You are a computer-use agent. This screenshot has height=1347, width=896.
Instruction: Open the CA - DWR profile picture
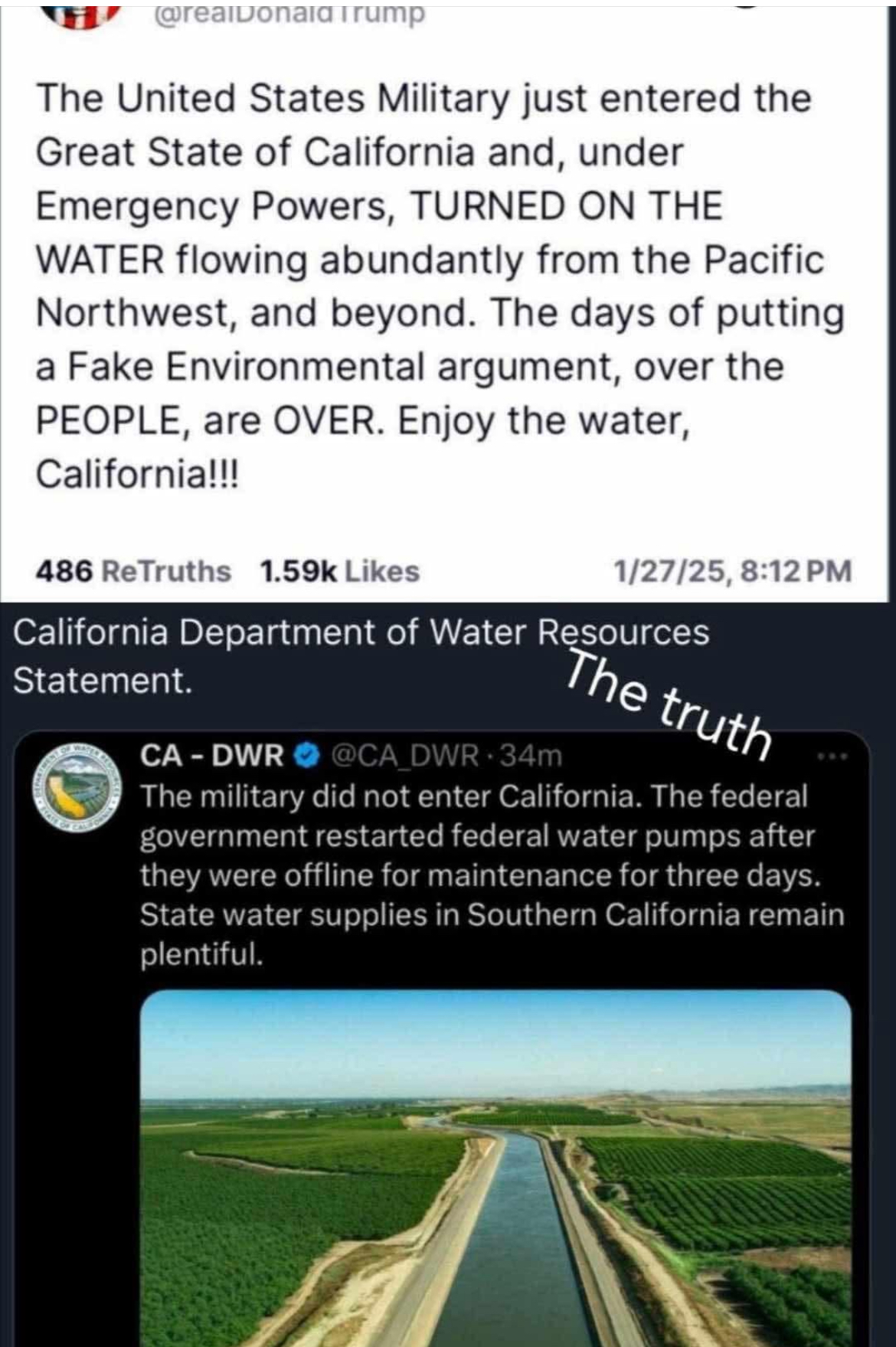[77, 789]
